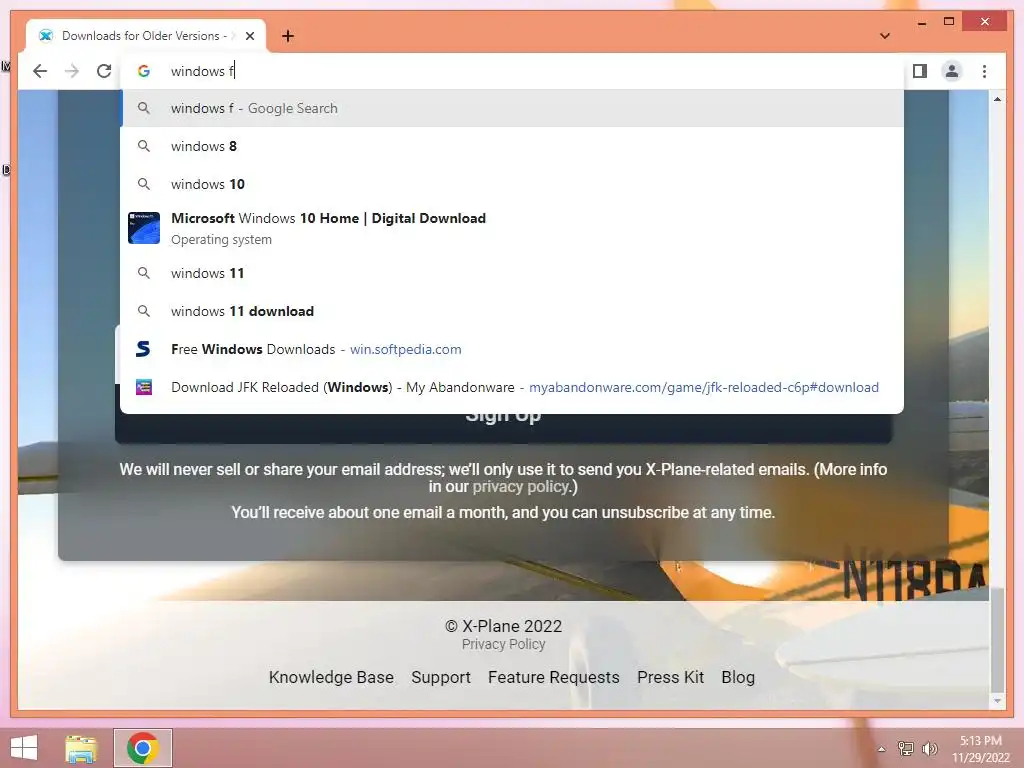Click the X-Plane favicon on the tab
Viewport: 1024px width, 768px height.
[x=46, y=36]
